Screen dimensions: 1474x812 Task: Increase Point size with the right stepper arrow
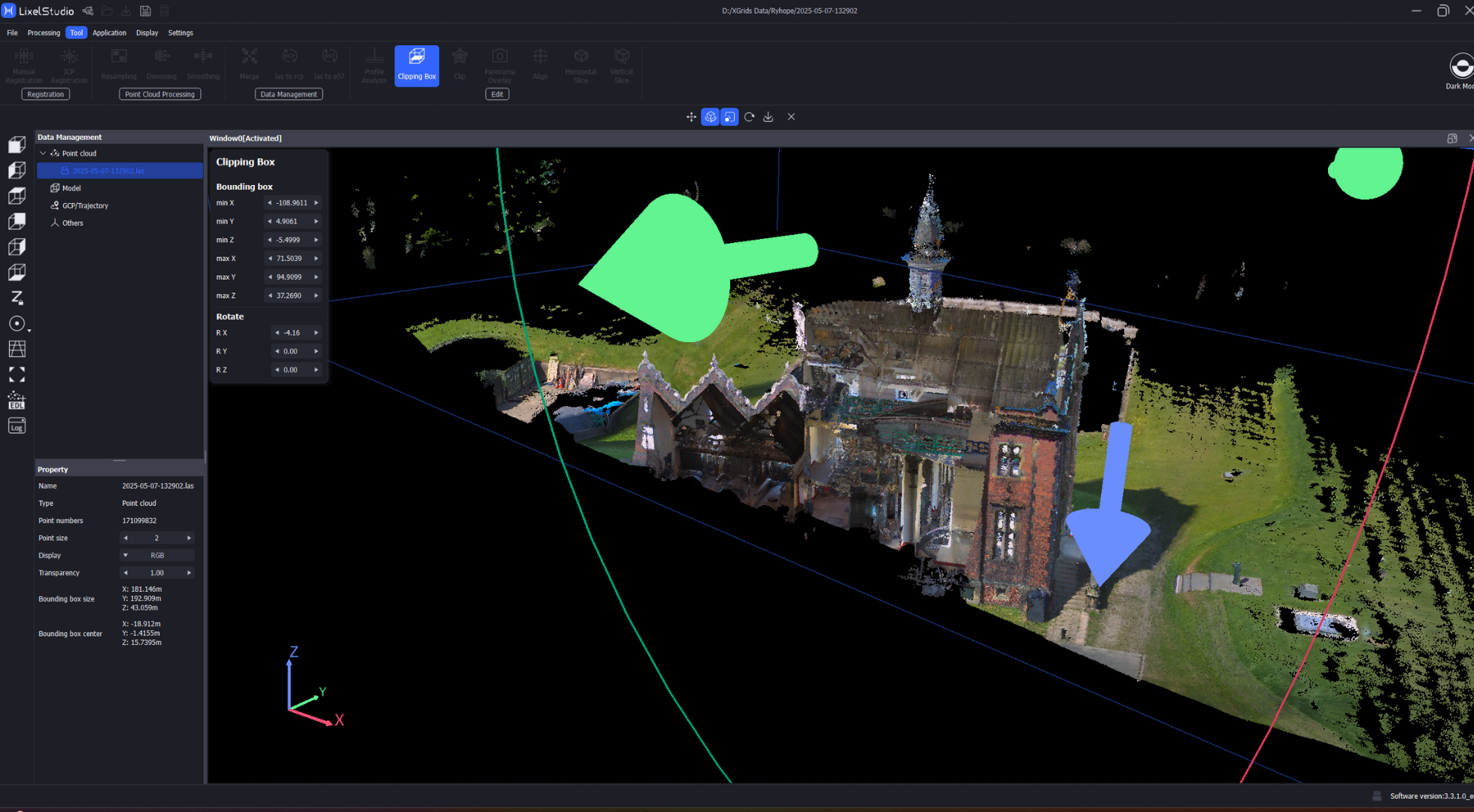pos(189,538)
